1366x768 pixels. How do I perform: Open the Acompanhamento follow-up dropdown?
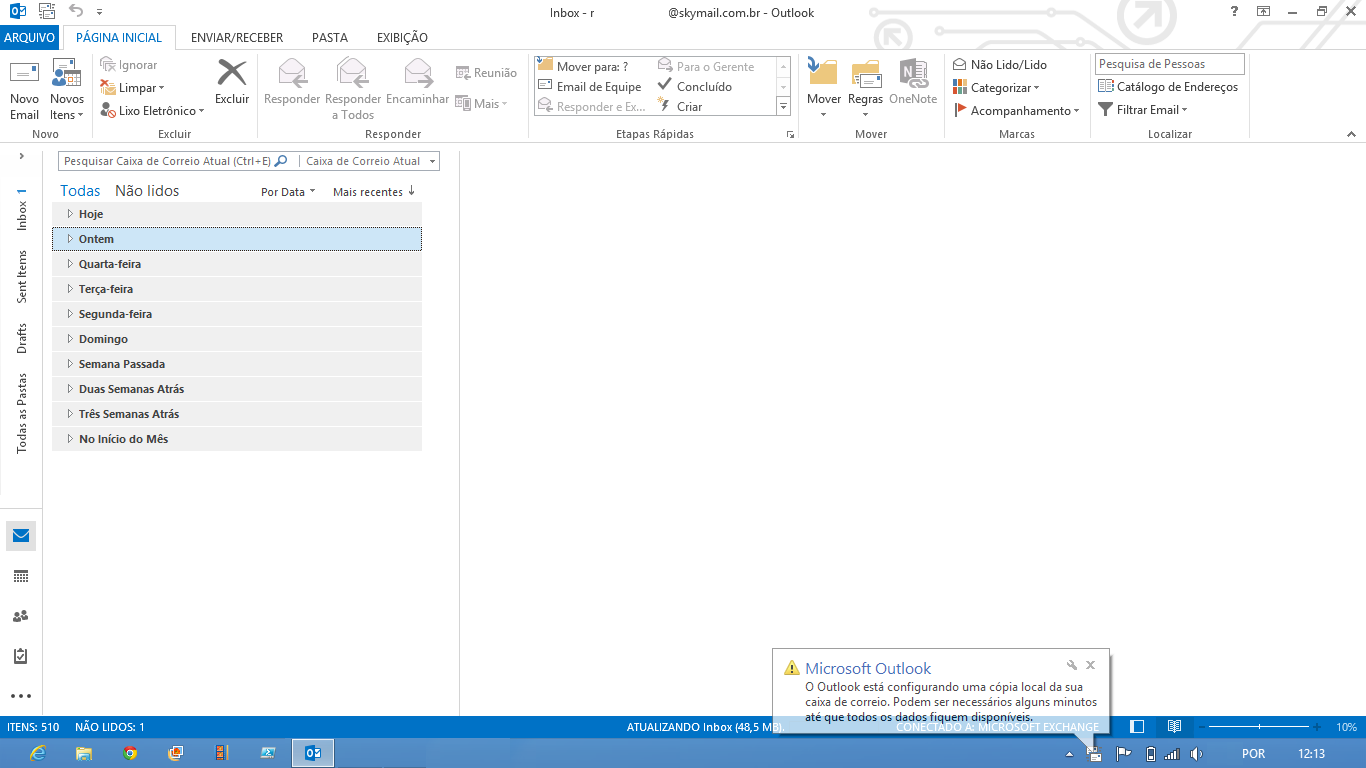(x=1016, y=111)
